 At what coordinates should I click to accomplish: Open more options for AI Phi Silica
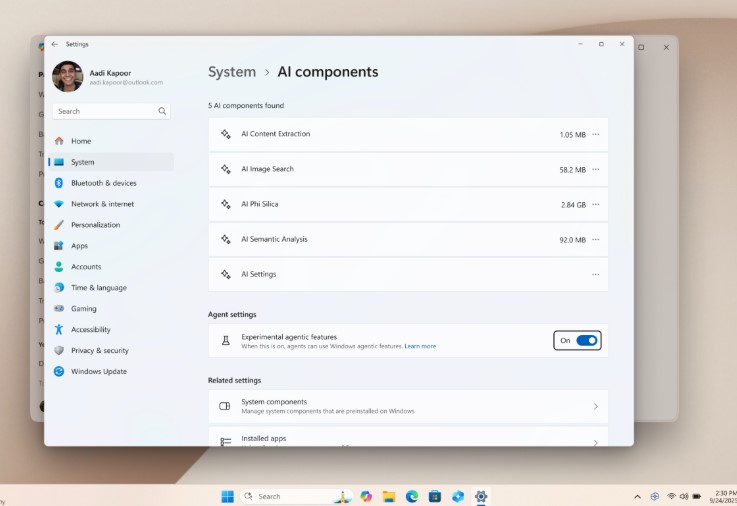point(596,204)
